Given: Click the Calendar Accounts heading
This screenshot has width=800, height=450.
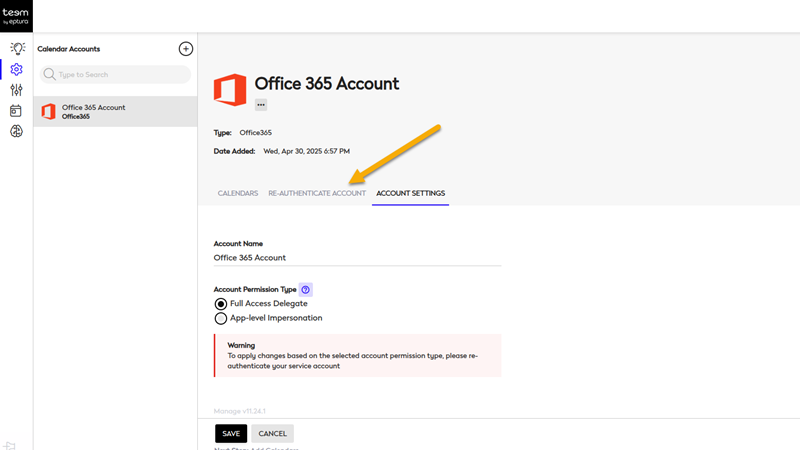Looking at the screenshot, I should pyautogui.click(x=68, y=49).
